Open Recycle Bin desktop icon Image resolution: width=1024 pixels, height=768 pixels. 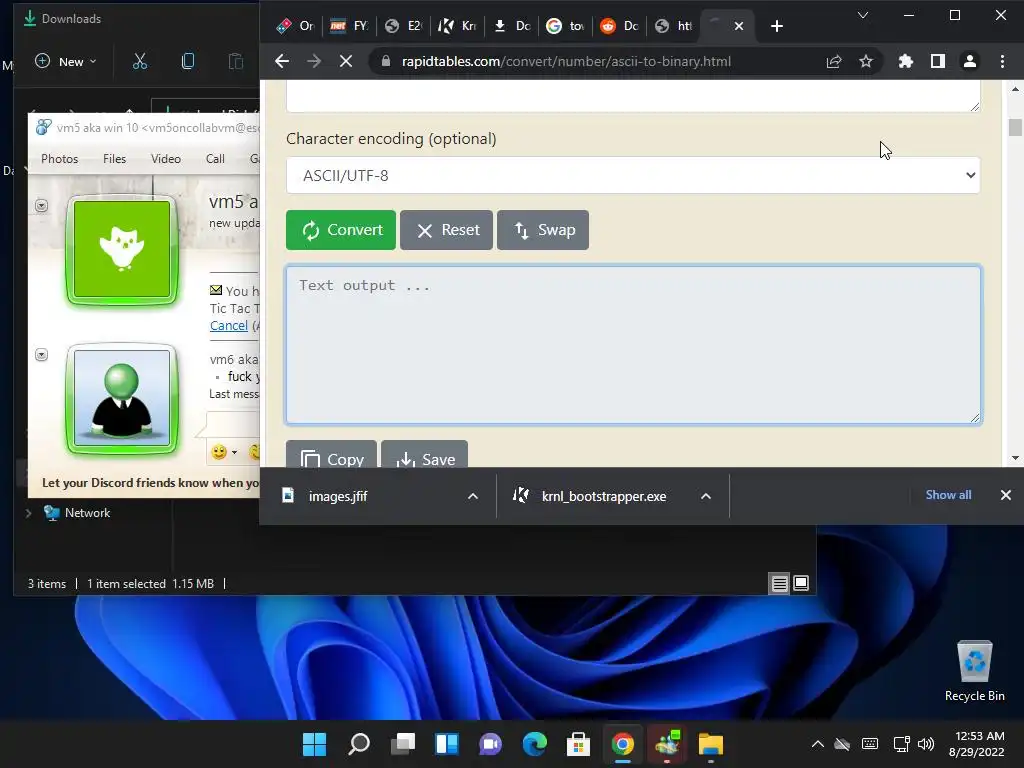[x=974, y=671]
